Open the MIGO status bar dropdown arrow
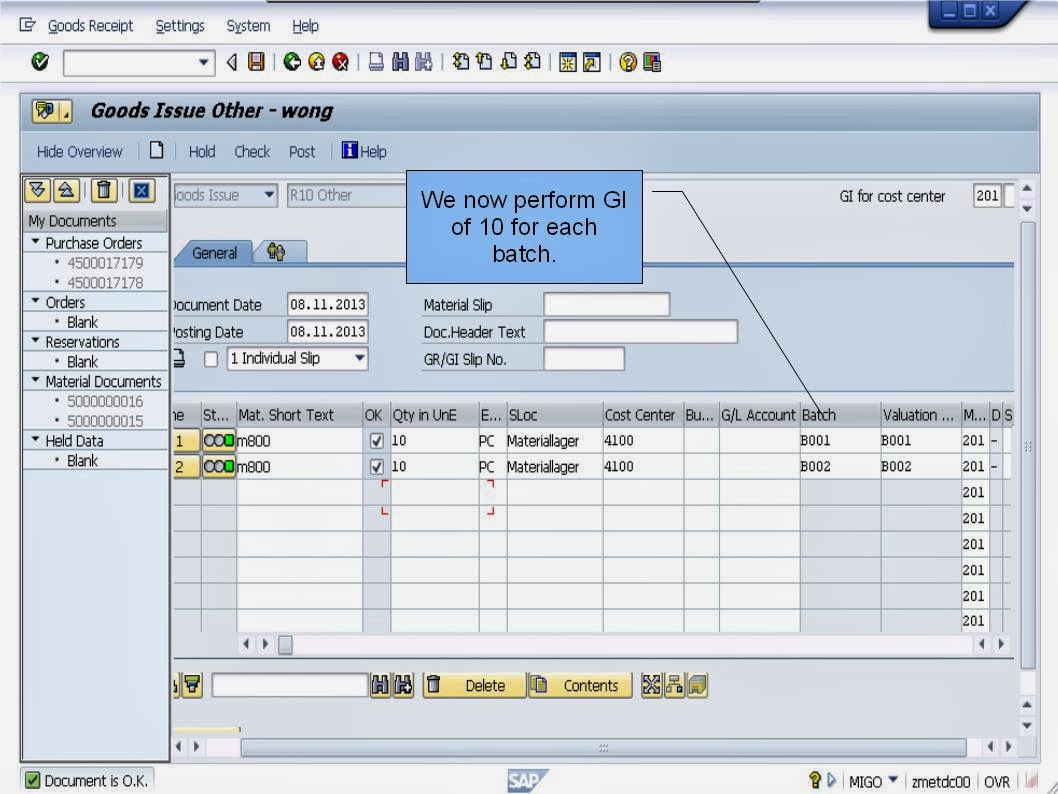This screenshot has height=794, width=1058. 893,780
